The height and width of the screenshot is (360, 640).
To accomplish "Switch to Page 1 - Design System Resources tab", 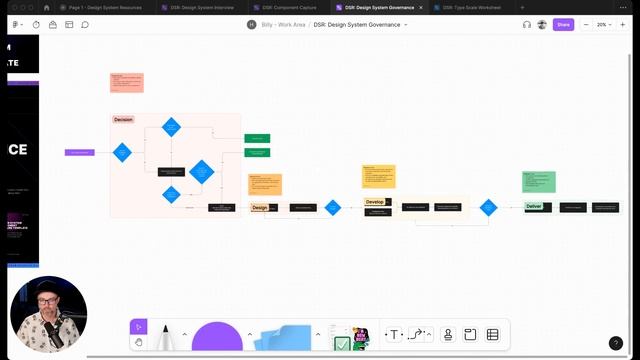I will tap(101, 7).
